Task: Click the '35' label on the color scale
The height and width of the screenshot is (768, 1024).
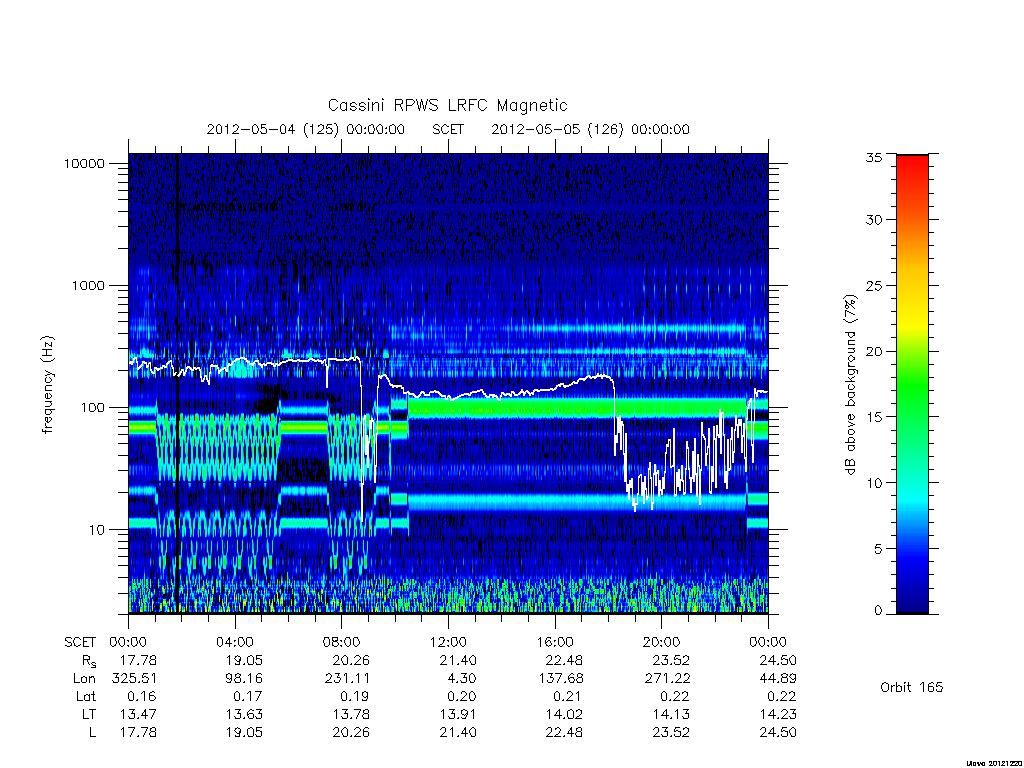Action: coord(874,157)
